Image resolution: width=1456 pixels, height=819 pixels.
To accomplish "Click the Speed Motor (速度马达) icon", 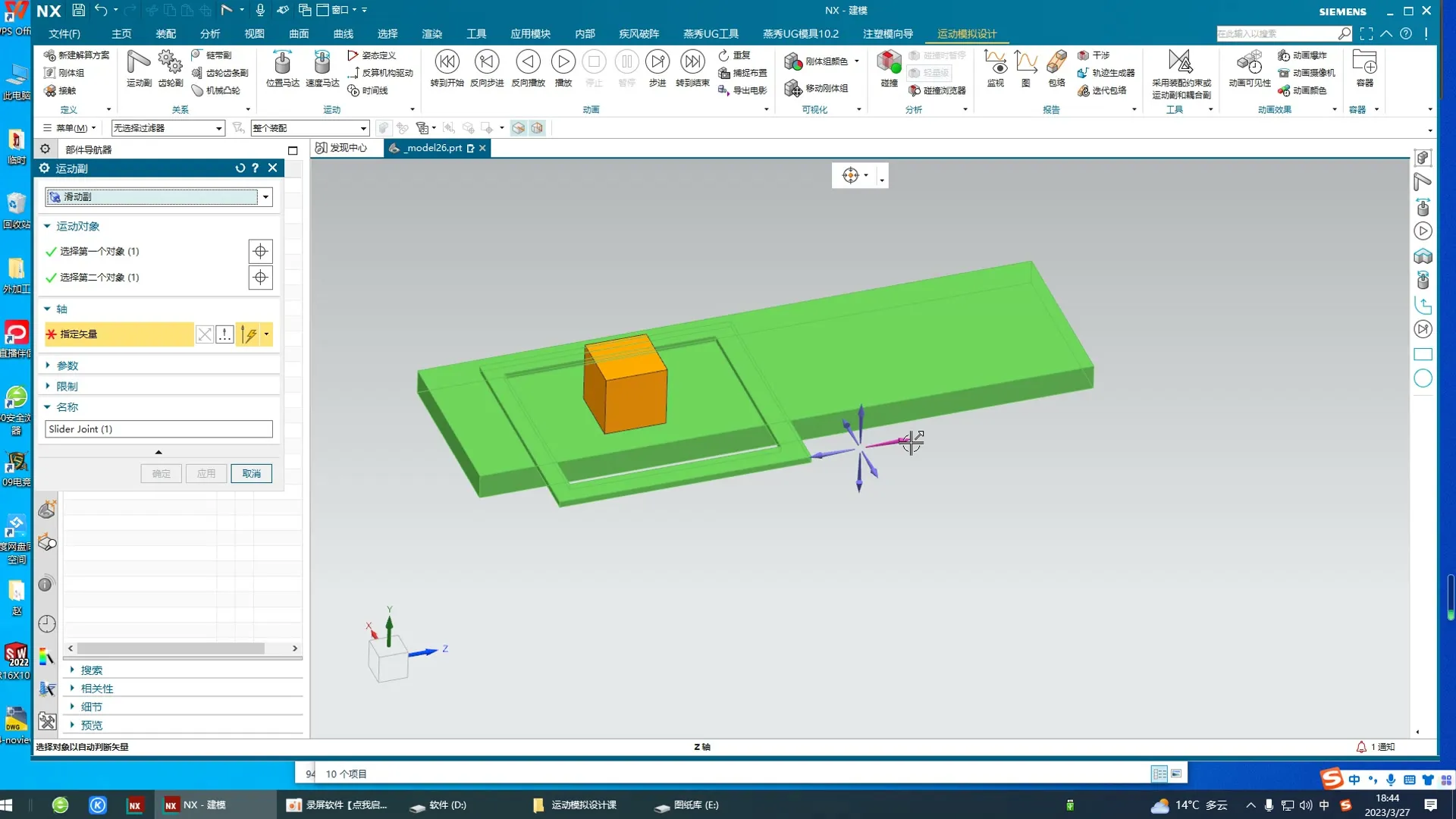I will [x=322, y=67].
